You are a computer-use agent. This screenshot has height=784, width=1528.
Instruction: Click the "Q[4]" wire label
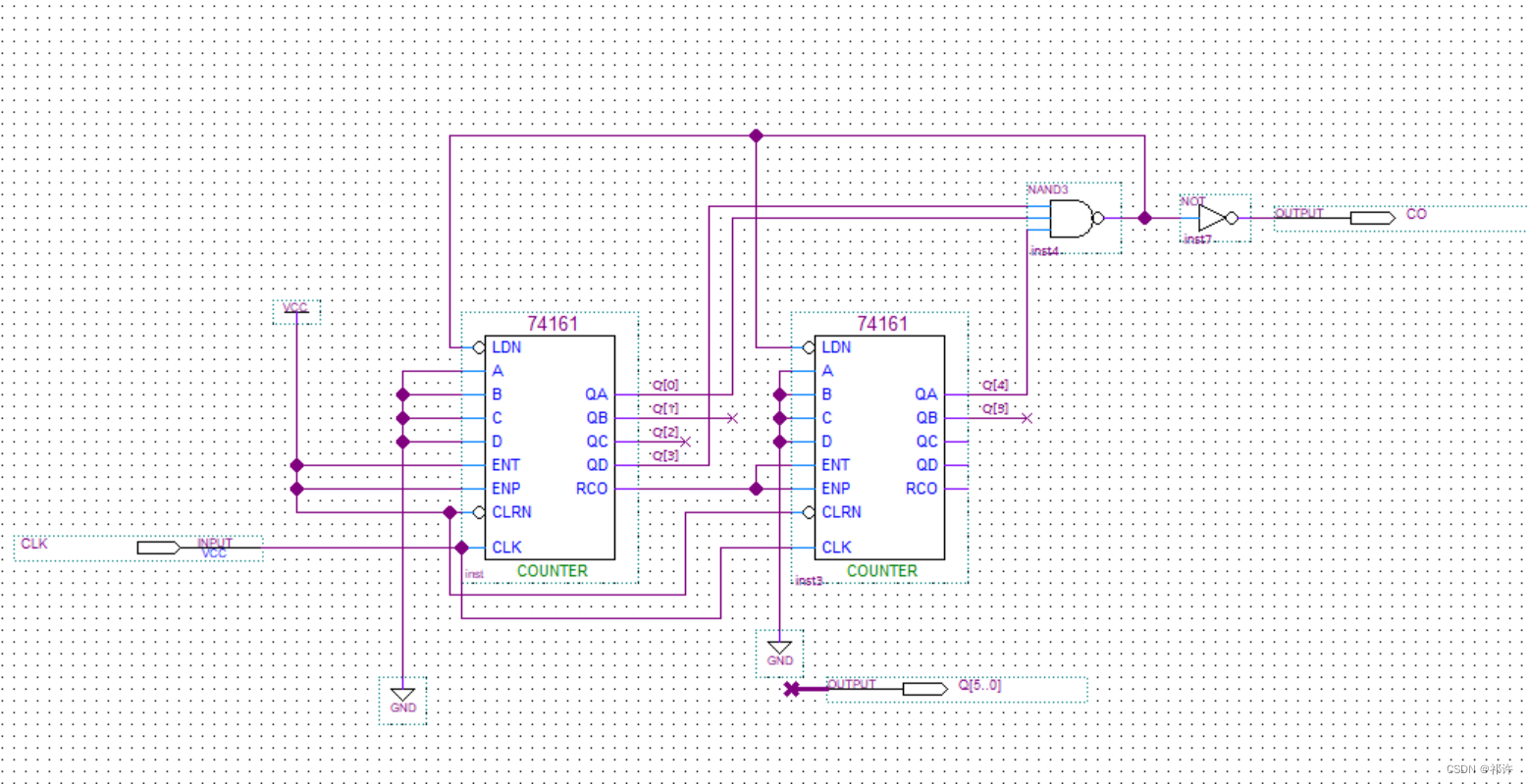coord(995,385)
